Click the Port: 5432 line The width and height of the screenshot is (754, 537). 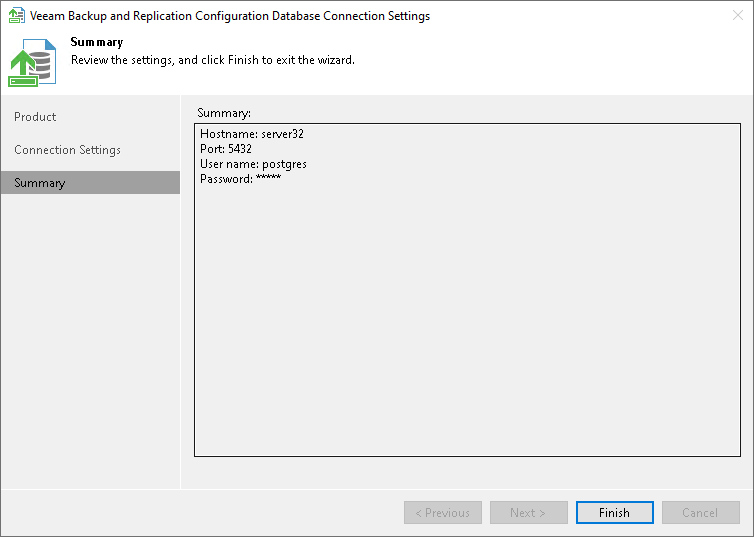tap(226, 149)
